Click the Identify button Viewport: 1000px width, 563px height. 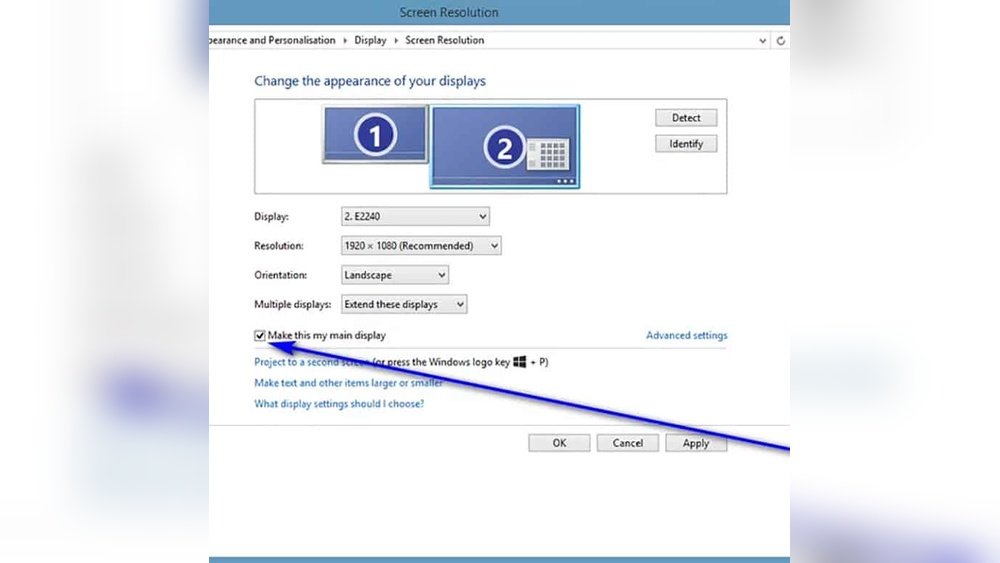(x=686, y=144)
